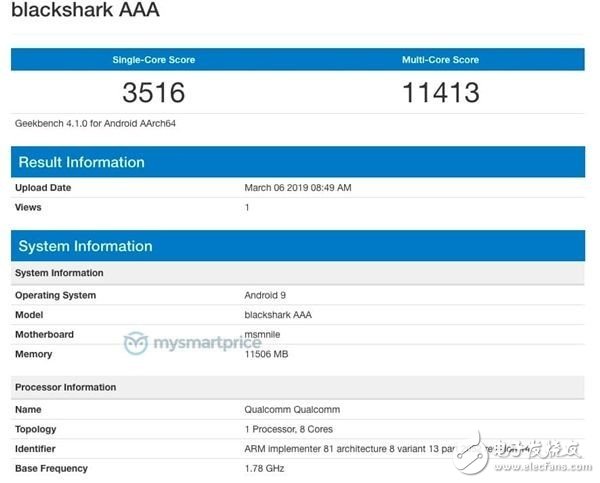Click the Processor Information subheader
This screenshot has height=483, width=600.
[x=298, y=387]
